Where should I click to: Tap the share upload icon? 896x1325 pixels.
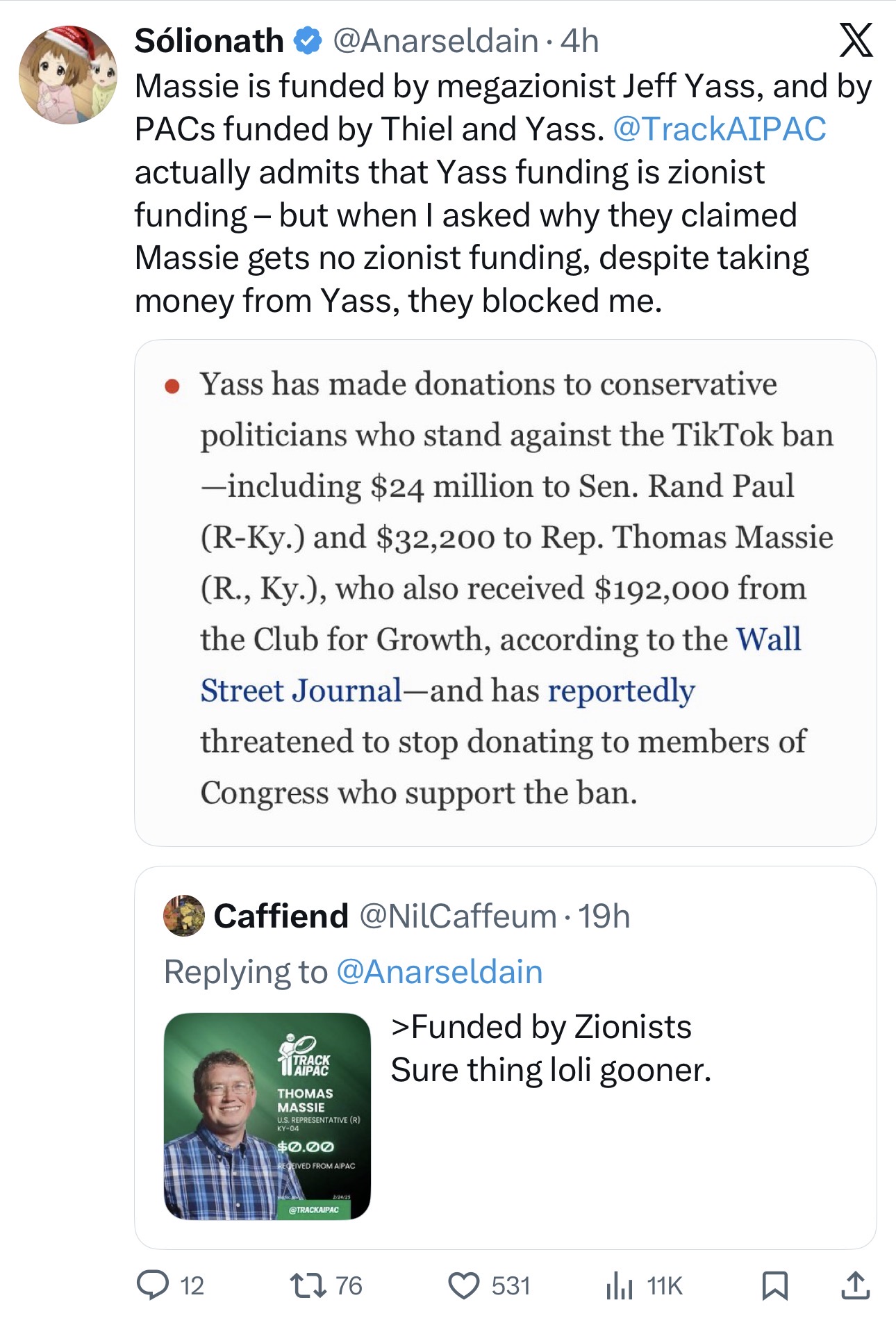[x=855, y=1285]
